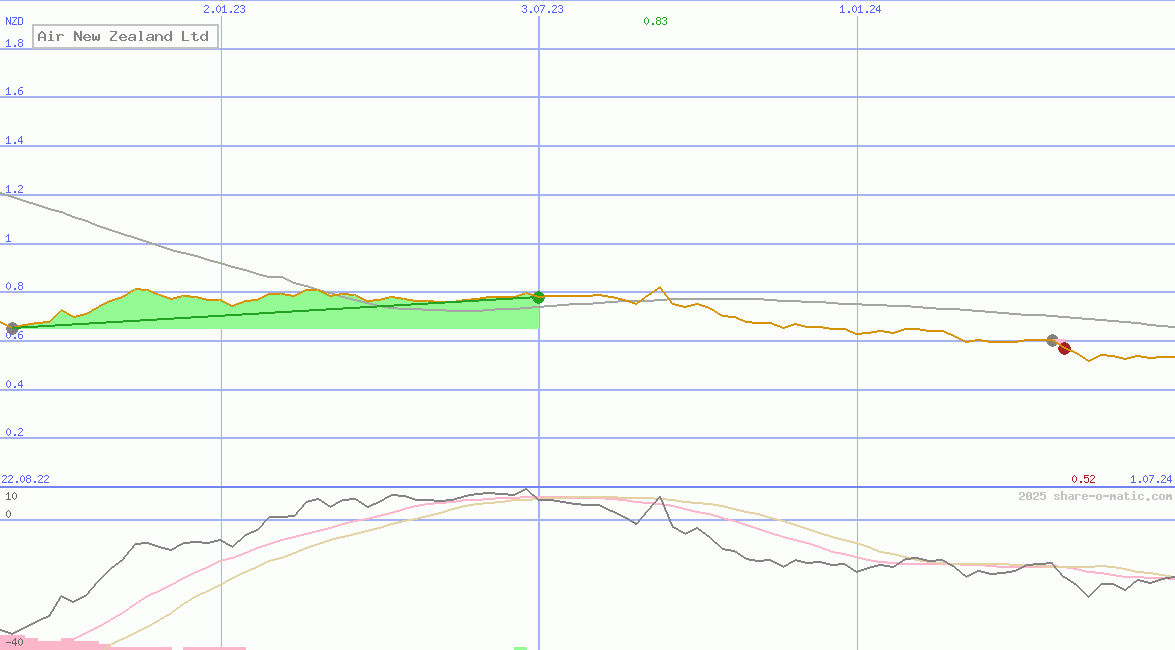Click the 1.4 price axis label
Image resolution: width=1175 pixels, height=650 pixels.
(14, 140)
